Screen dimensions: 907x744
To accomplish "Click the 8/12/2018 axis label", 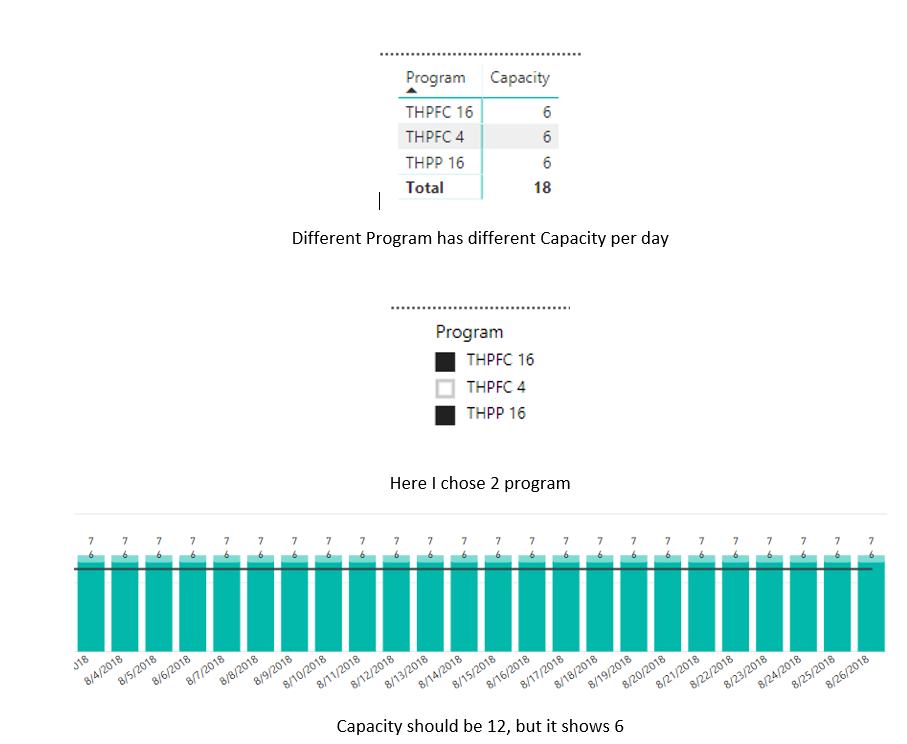I will click(372, 672).
